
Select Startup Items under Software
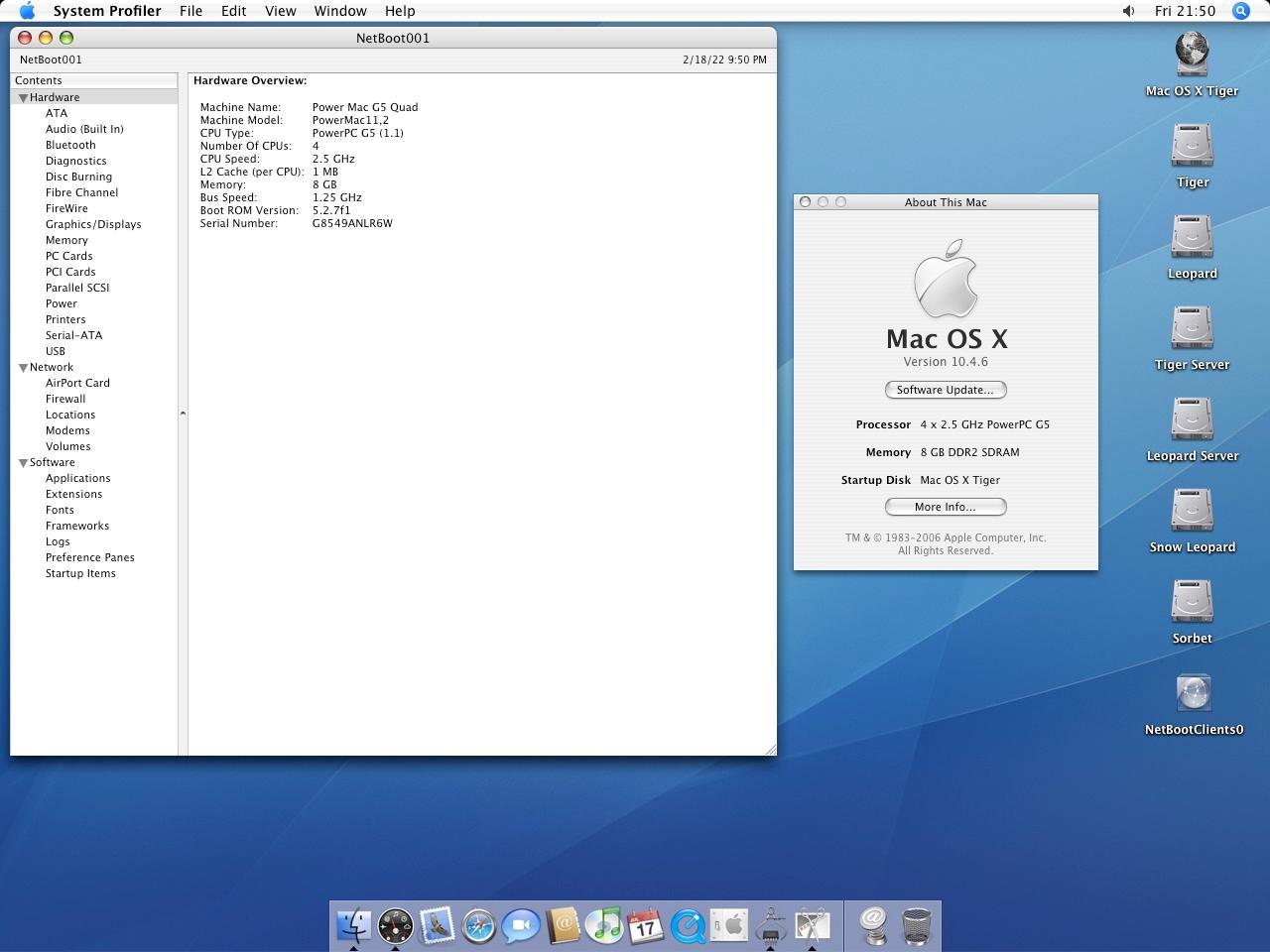[x=80, y=573]
